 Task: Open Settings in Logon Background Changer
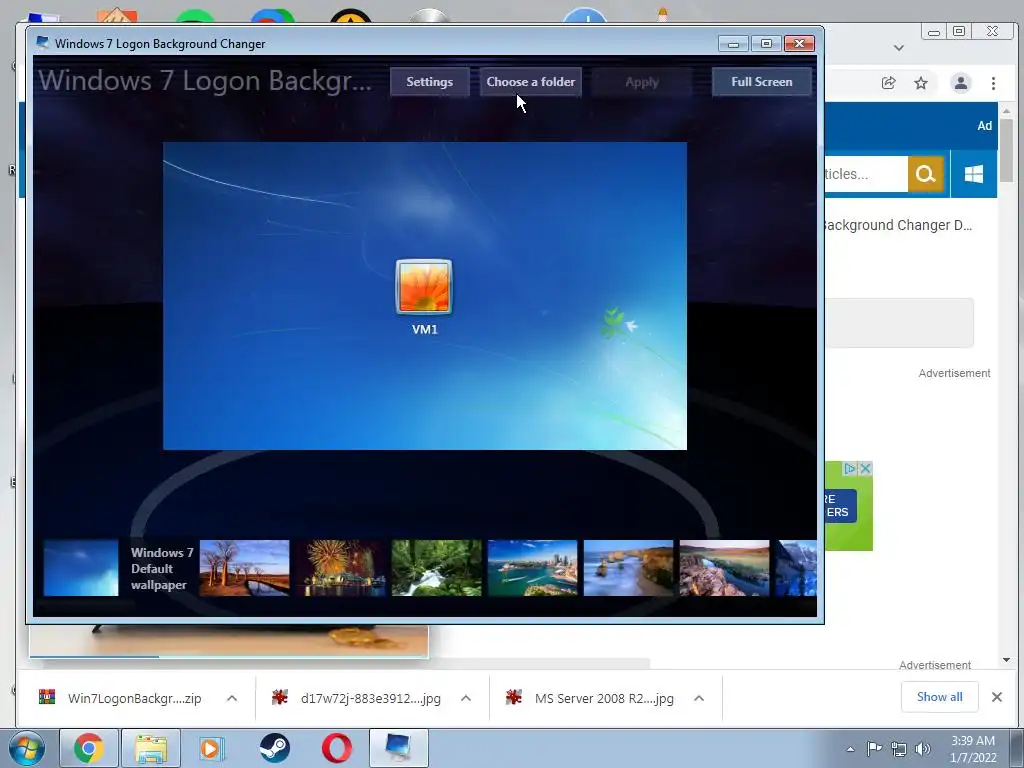(x=429, y=82)
